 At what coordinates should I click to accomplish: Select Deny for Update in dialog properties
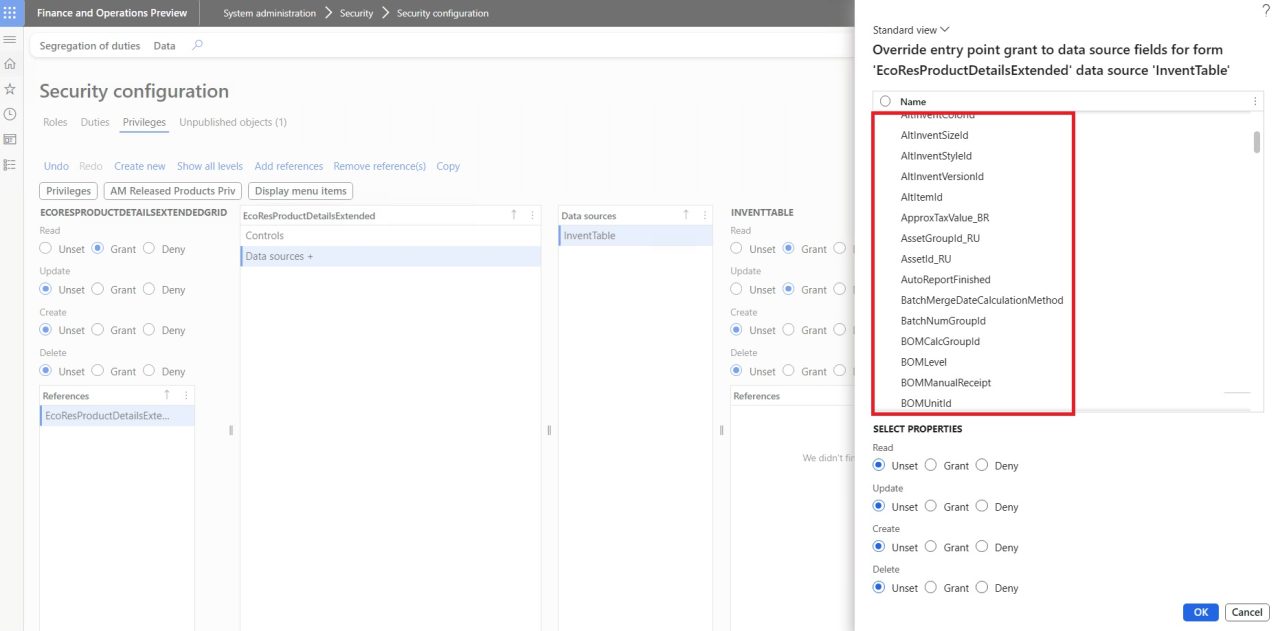pyautogui.click(x=982, y=507)
